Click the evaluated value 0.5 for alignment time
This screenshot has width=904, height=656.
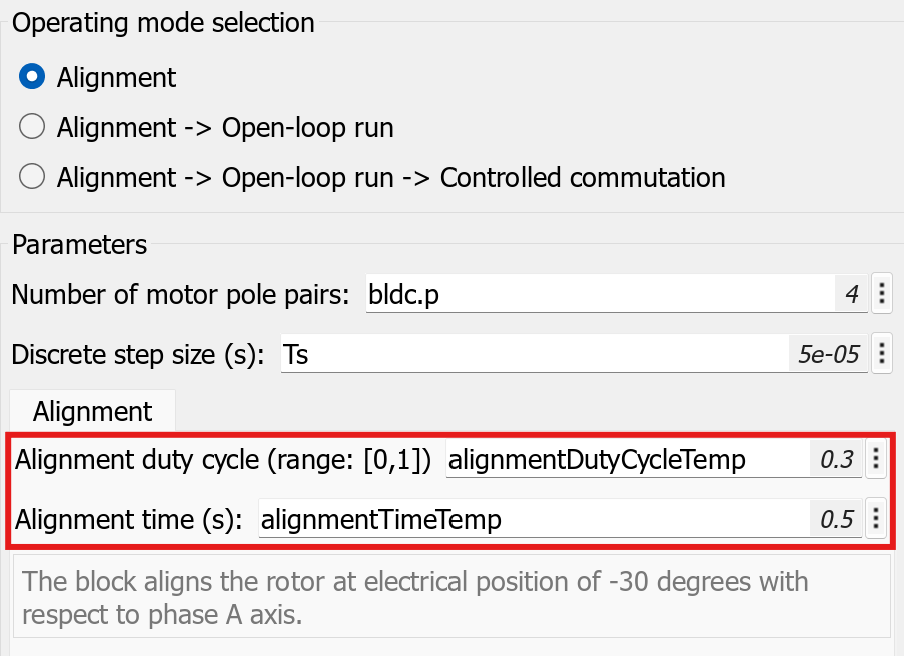836,519
